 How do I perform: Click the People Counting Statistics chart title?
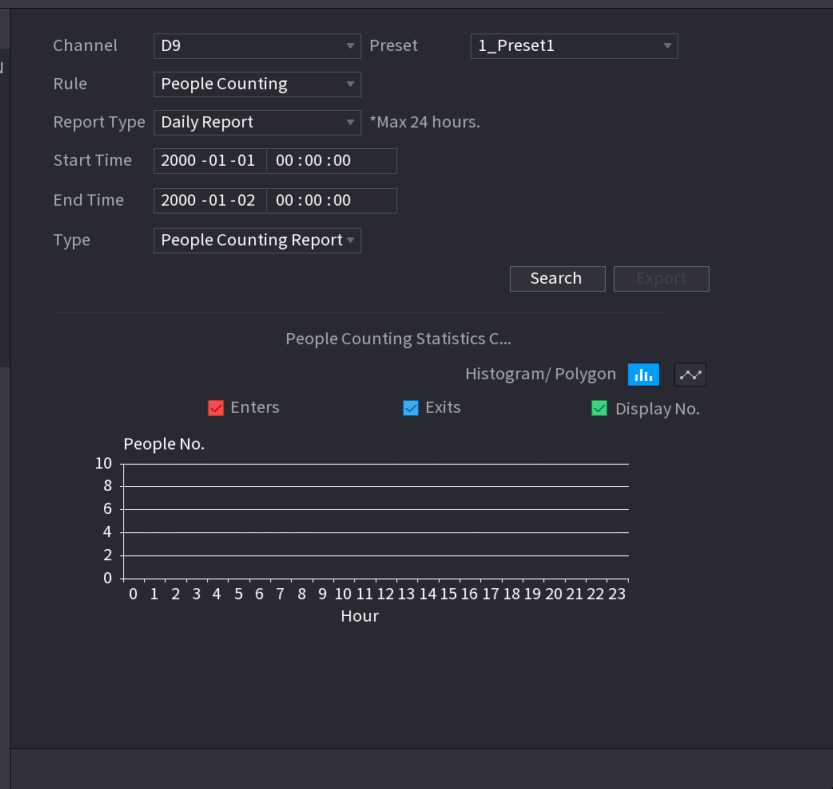(x=398, y=339)
